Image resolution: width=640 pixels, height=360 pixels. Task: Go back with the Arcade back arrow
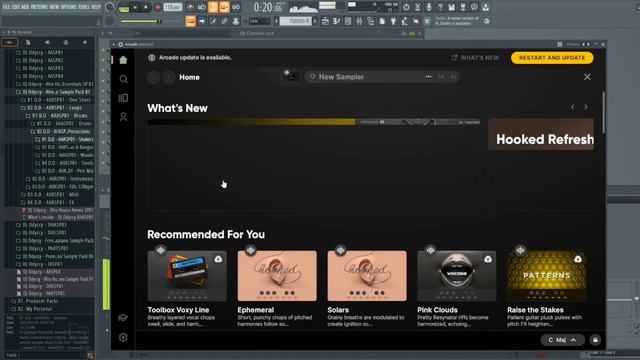[x=154, y=77]
